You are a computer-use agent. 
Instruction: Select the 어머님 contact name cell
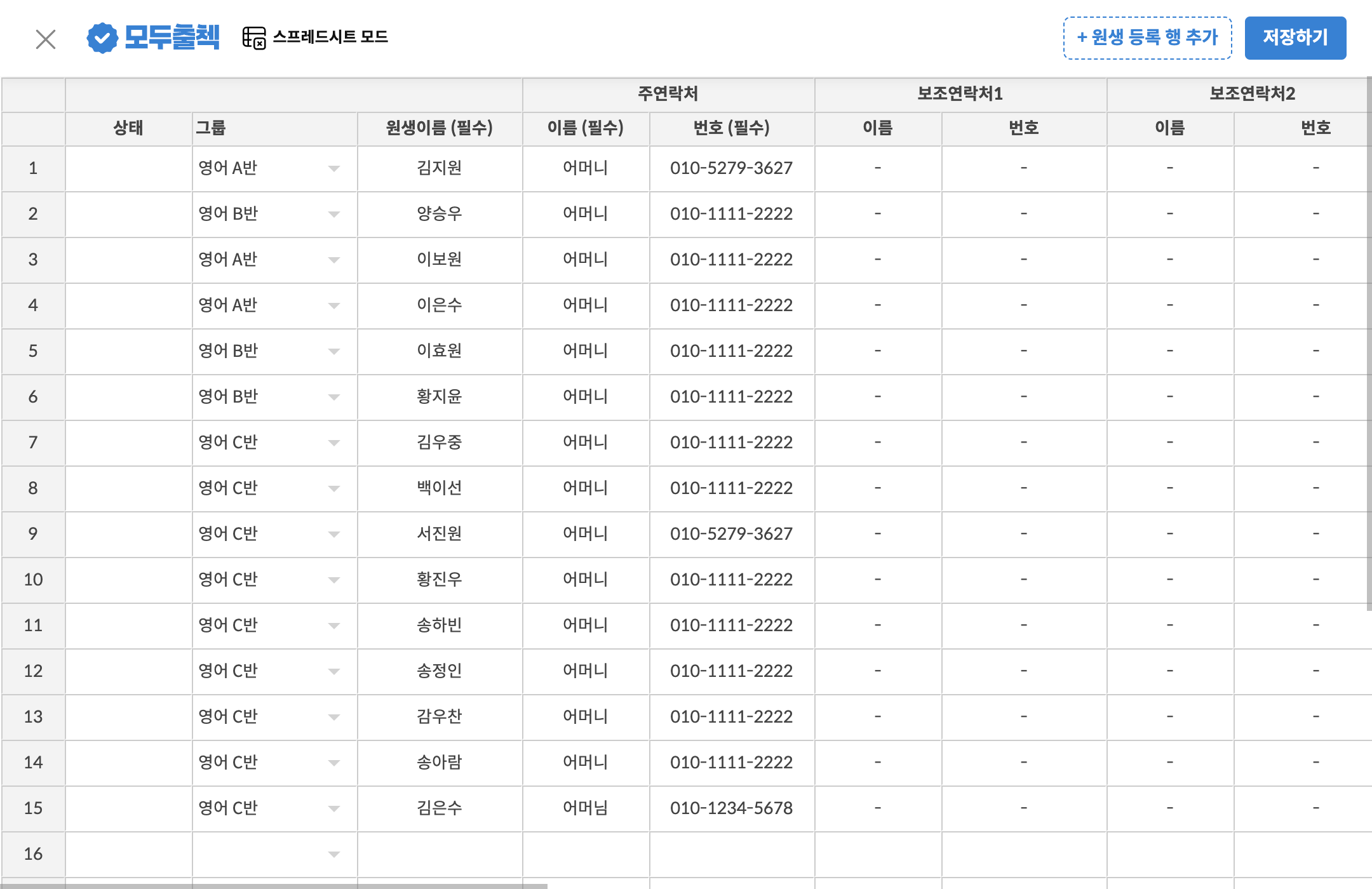586,808
